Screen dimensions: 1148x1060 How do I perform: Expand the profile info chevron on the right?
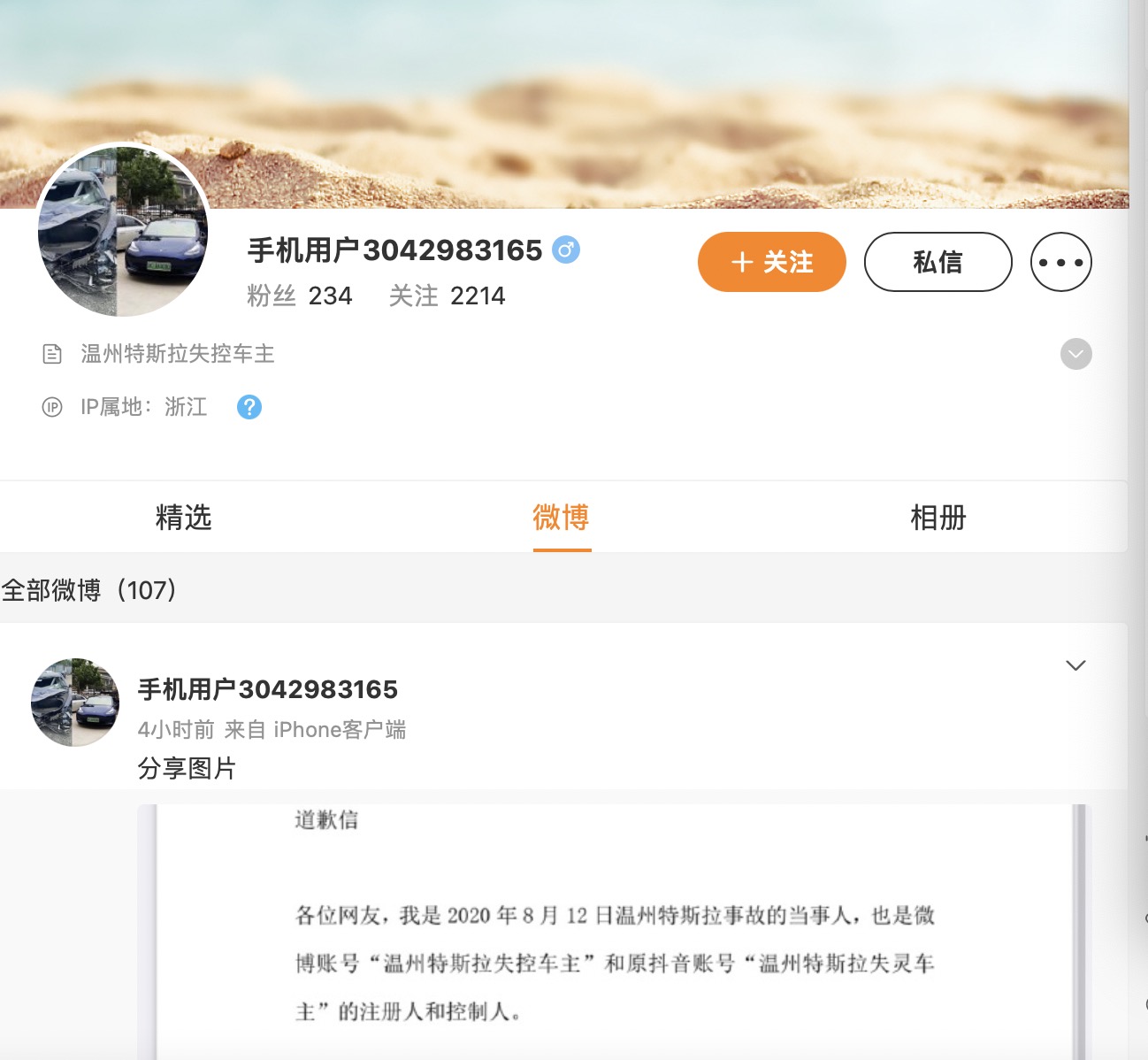pyautogui.click(x=1075, y=354)
